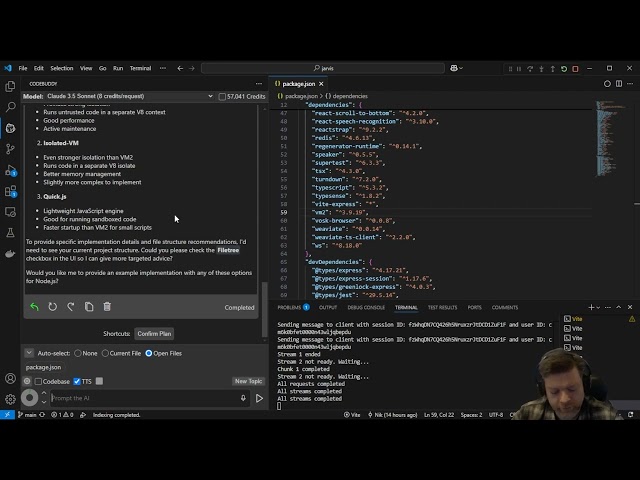Image resolution: width=640 pixels, height=480 pixels.
Task: Click the down chevron beside the prompt input
Action: [x=44, y=402]
